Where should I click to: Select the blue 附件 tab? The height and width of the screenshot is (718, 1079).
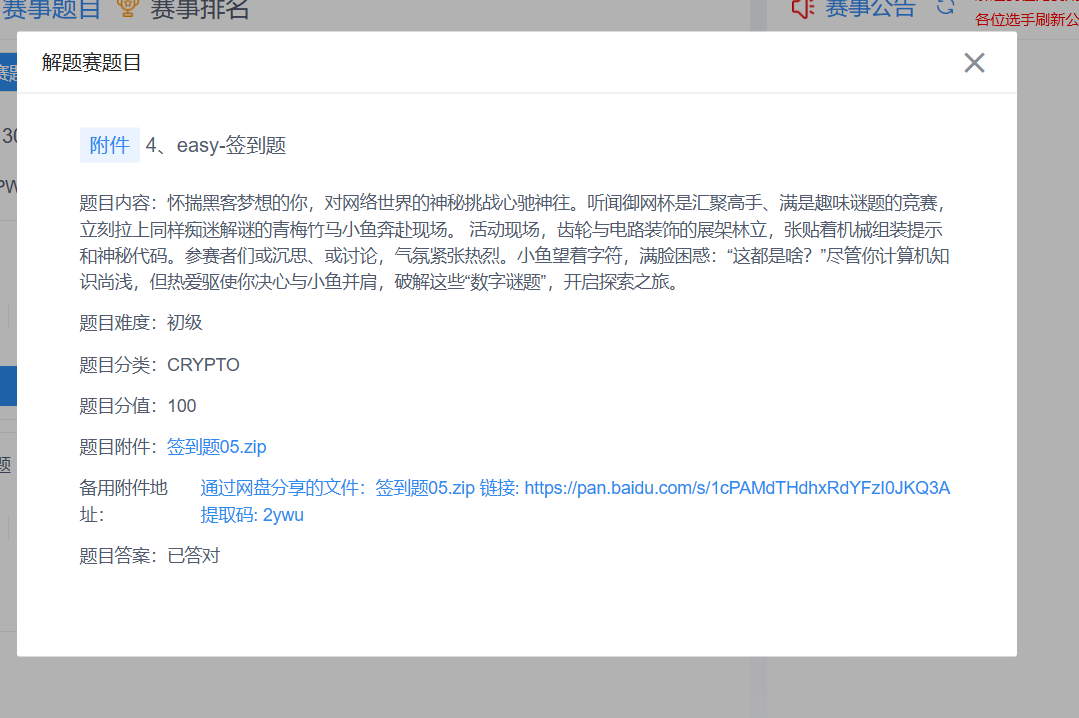point(109,145)
